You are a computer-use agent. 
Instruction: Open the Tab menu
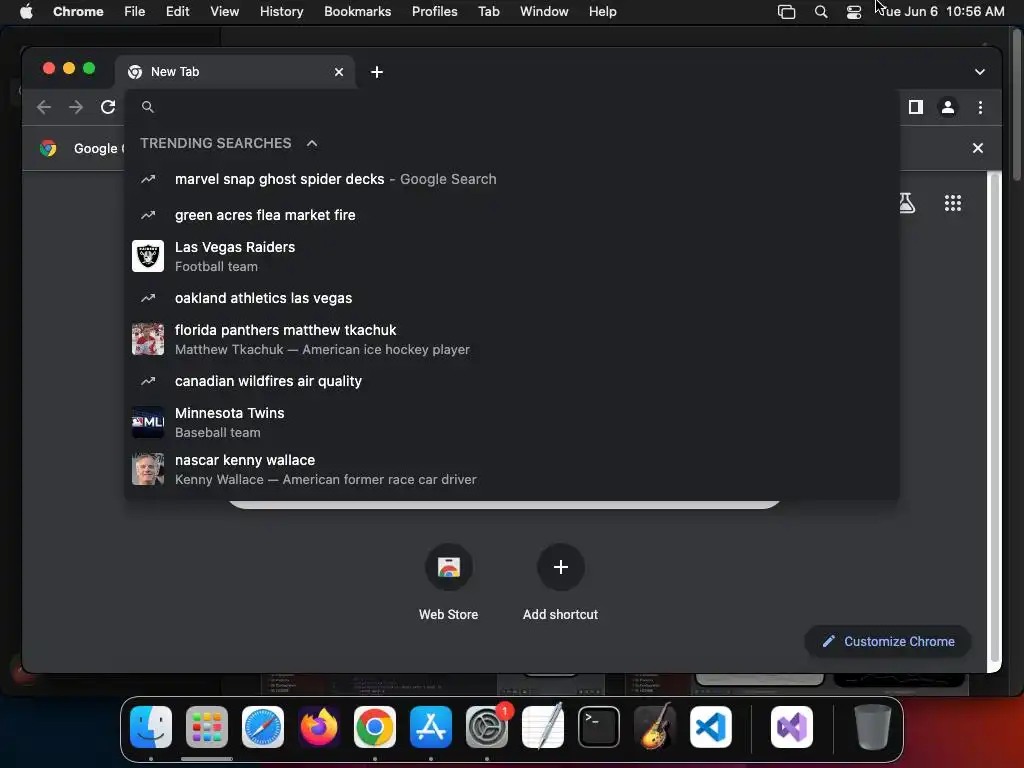(488, 12)
